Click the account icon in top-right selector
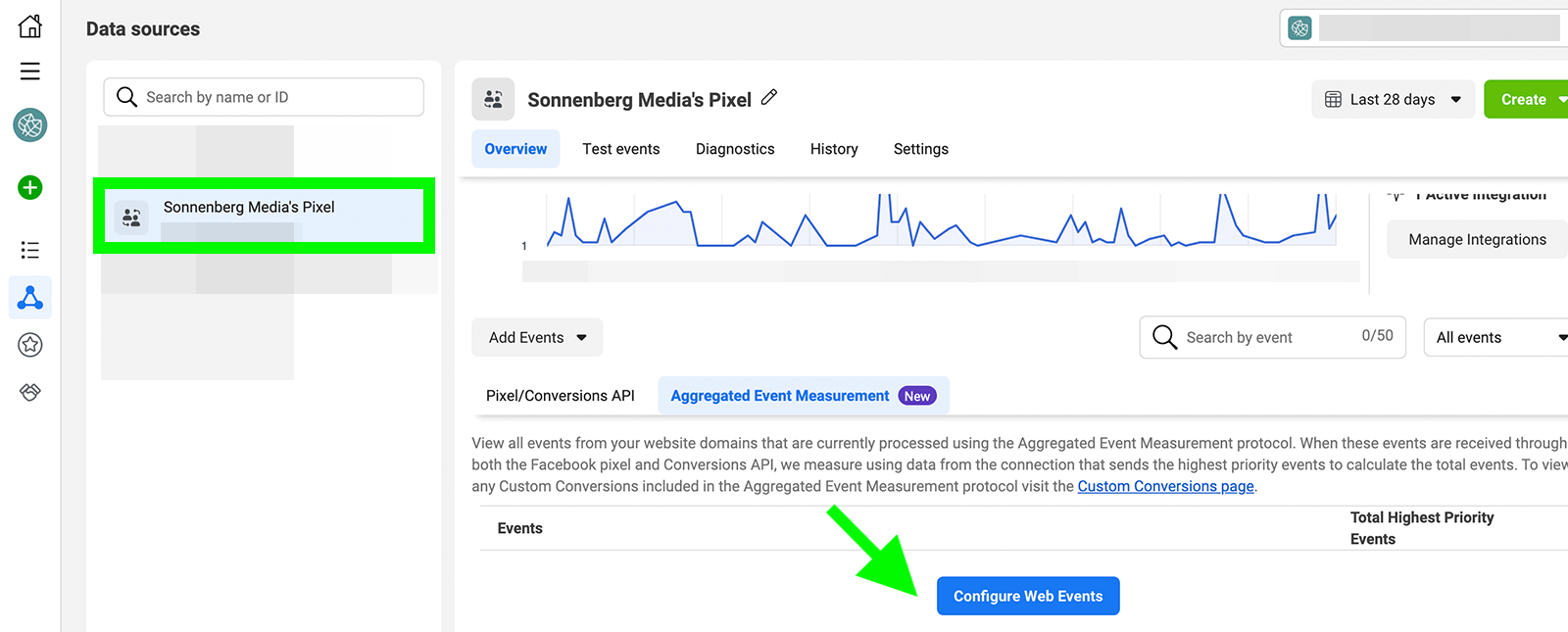The height and width of the screenshot is (632, 1568). (x=1299, y=28)
